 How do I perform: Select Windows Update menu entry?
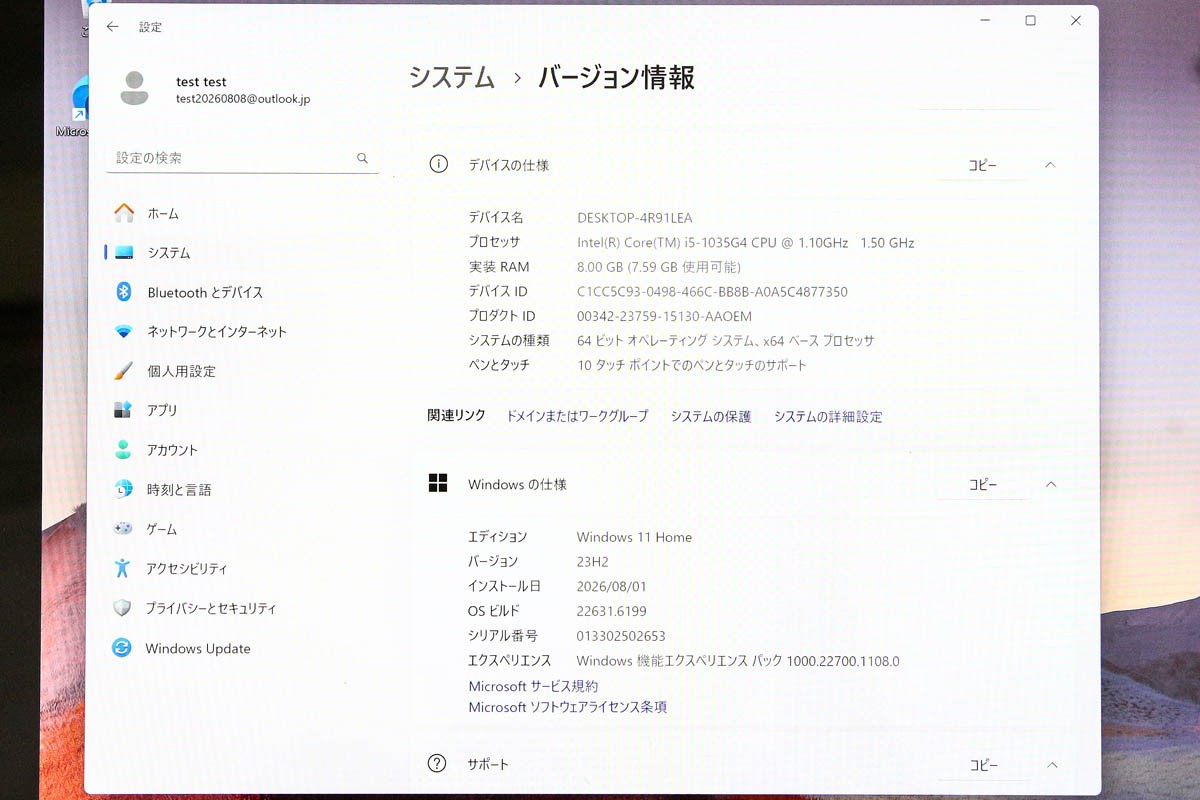[x=198, y=648]
